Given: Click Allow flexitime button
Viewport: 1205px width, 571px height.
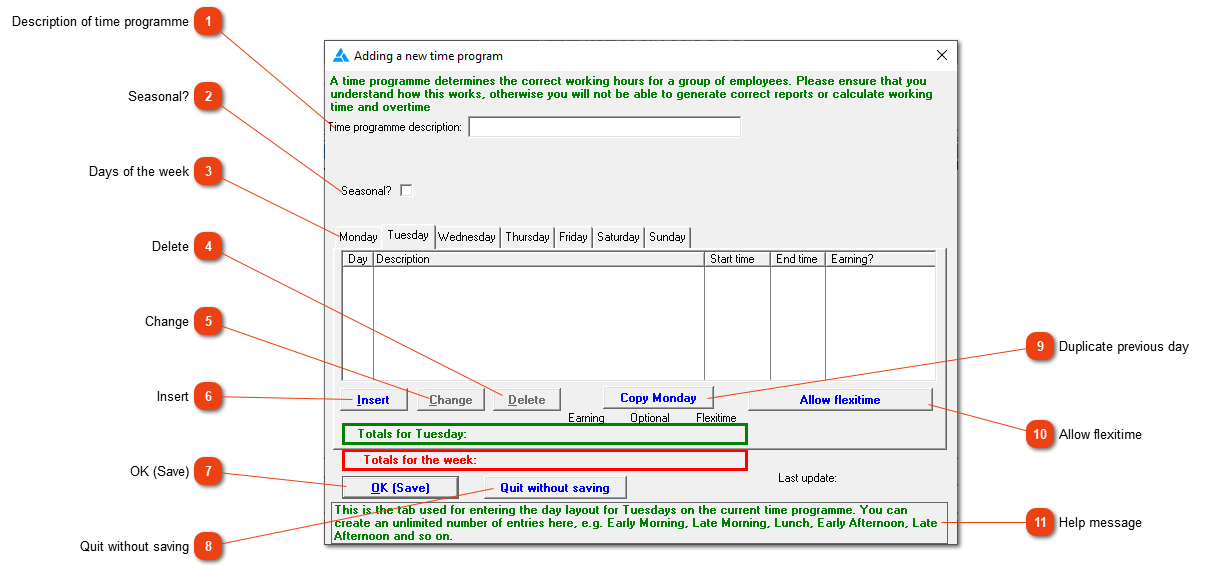Looking at the screenshot, I should 840,400.
